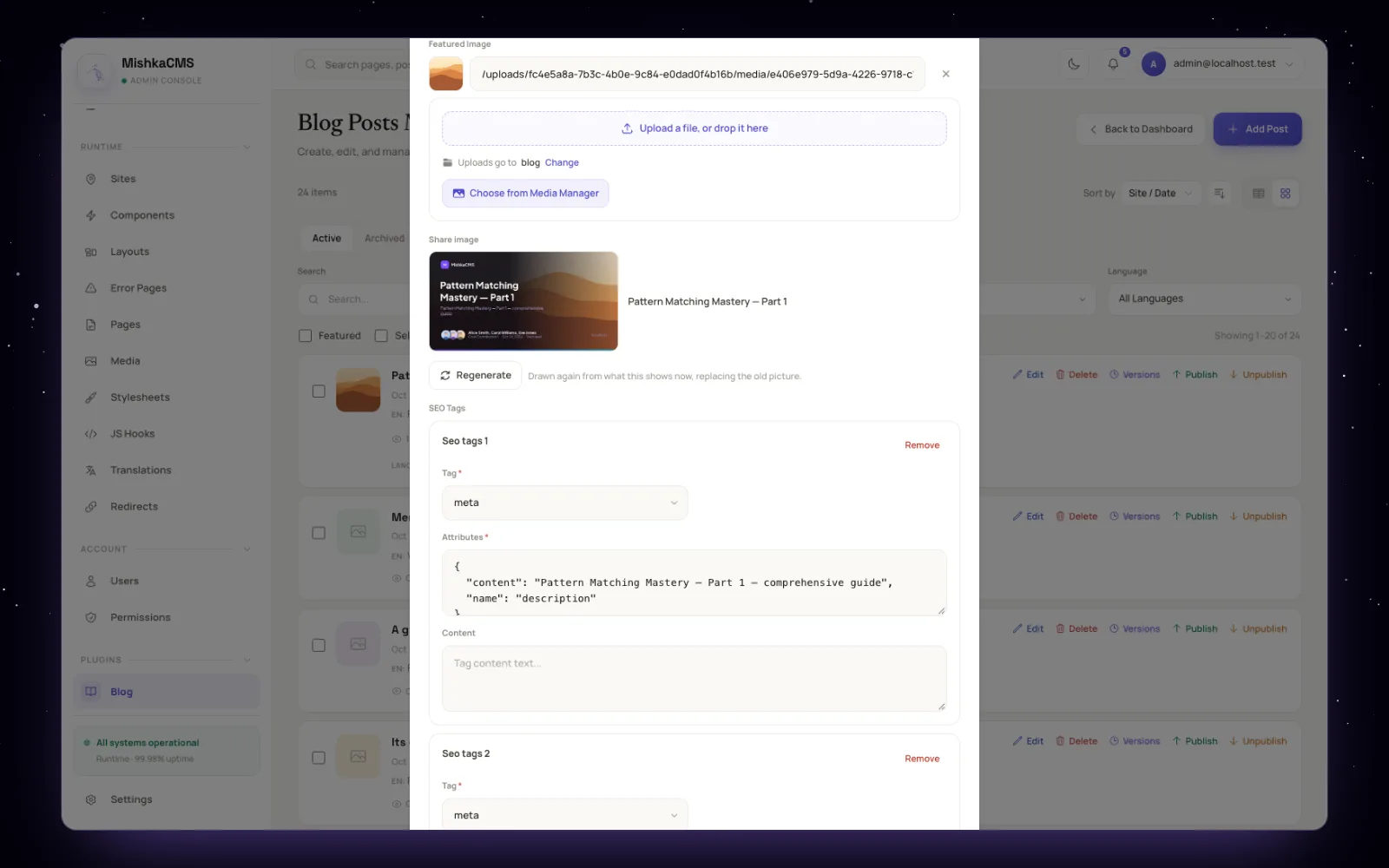The image size is (1389, 868).
Task: Click the Upload a file drop zone
Action: [694, 128]
